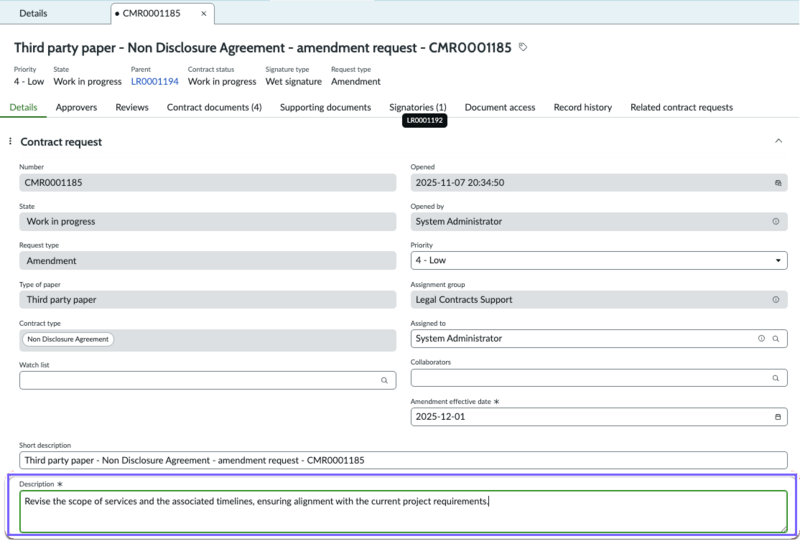View info icon for Legal Contracts Support group
The width and height of the screenshot is (800, 541).
[776, 300]
